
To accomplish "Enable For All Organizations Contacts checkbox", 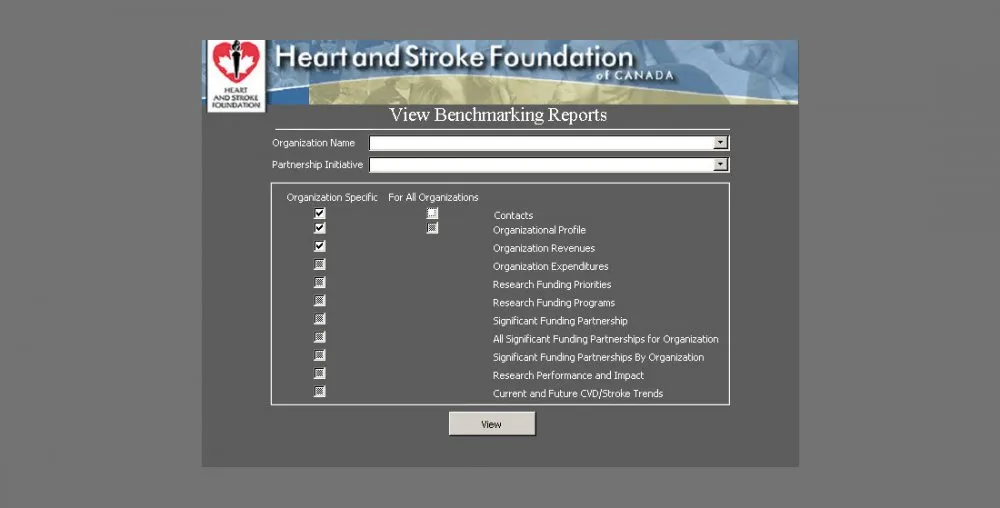I will pos(432,214).
